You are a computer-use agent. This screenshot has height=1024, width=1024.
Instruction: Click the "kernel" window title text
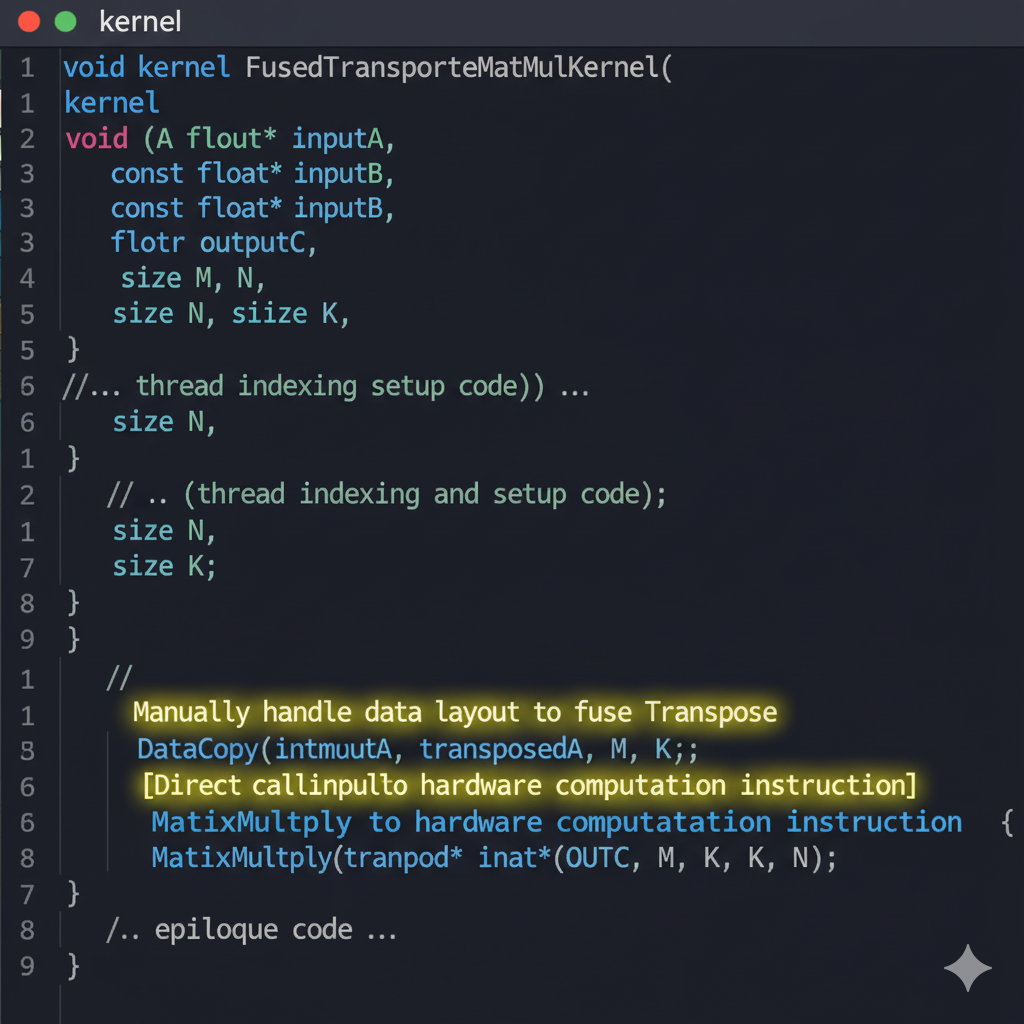click(140, 22)
